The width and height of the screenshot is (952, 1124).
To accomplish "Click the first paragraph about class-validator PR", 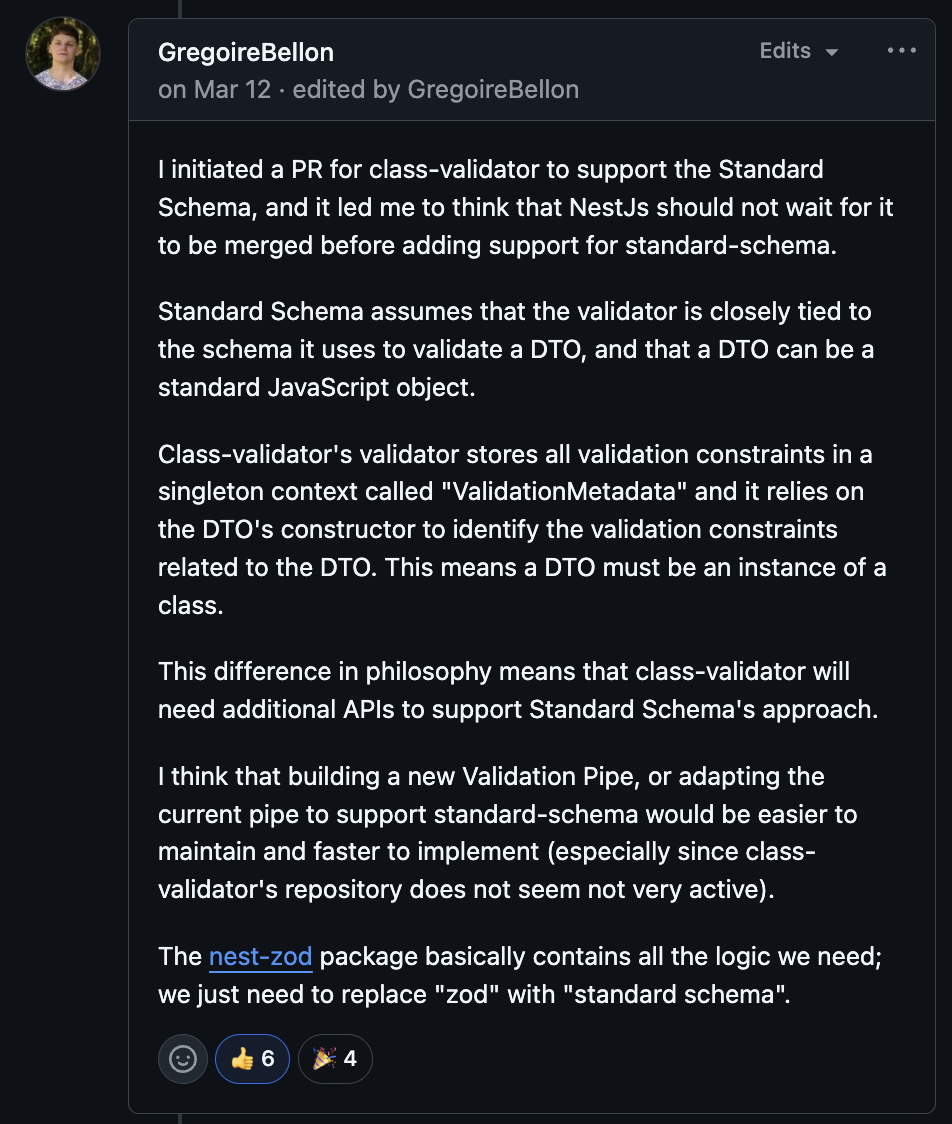I will pos(525,207).
